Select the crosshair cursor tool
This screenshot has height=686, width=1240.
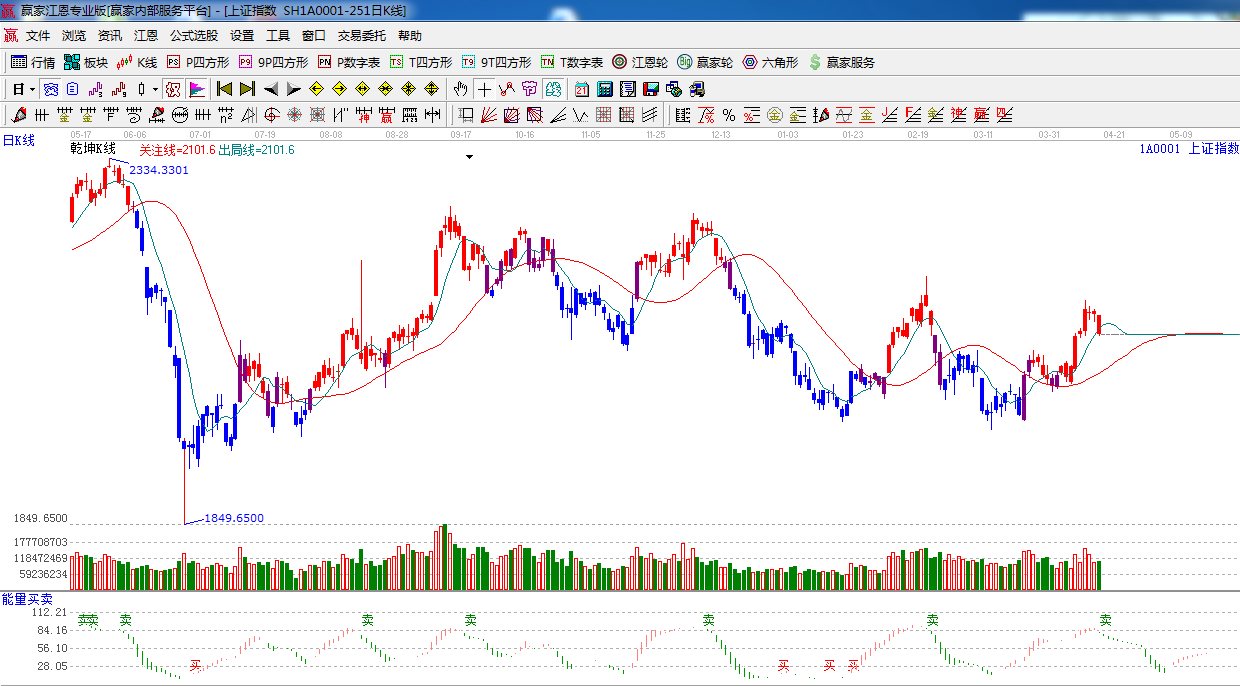(x=484, y=89)
